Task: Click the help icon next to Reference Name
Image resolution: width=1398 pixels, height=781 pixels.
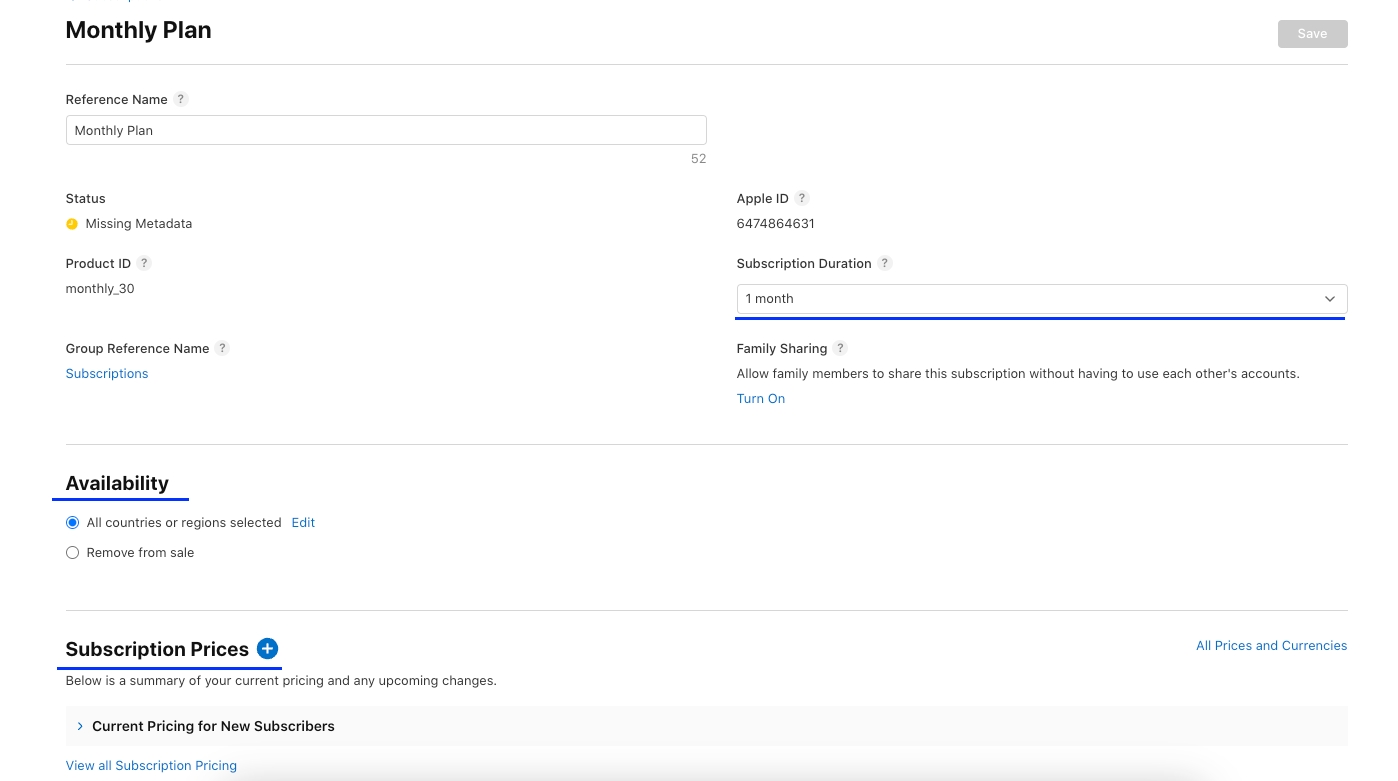Action: click(181, 99)
